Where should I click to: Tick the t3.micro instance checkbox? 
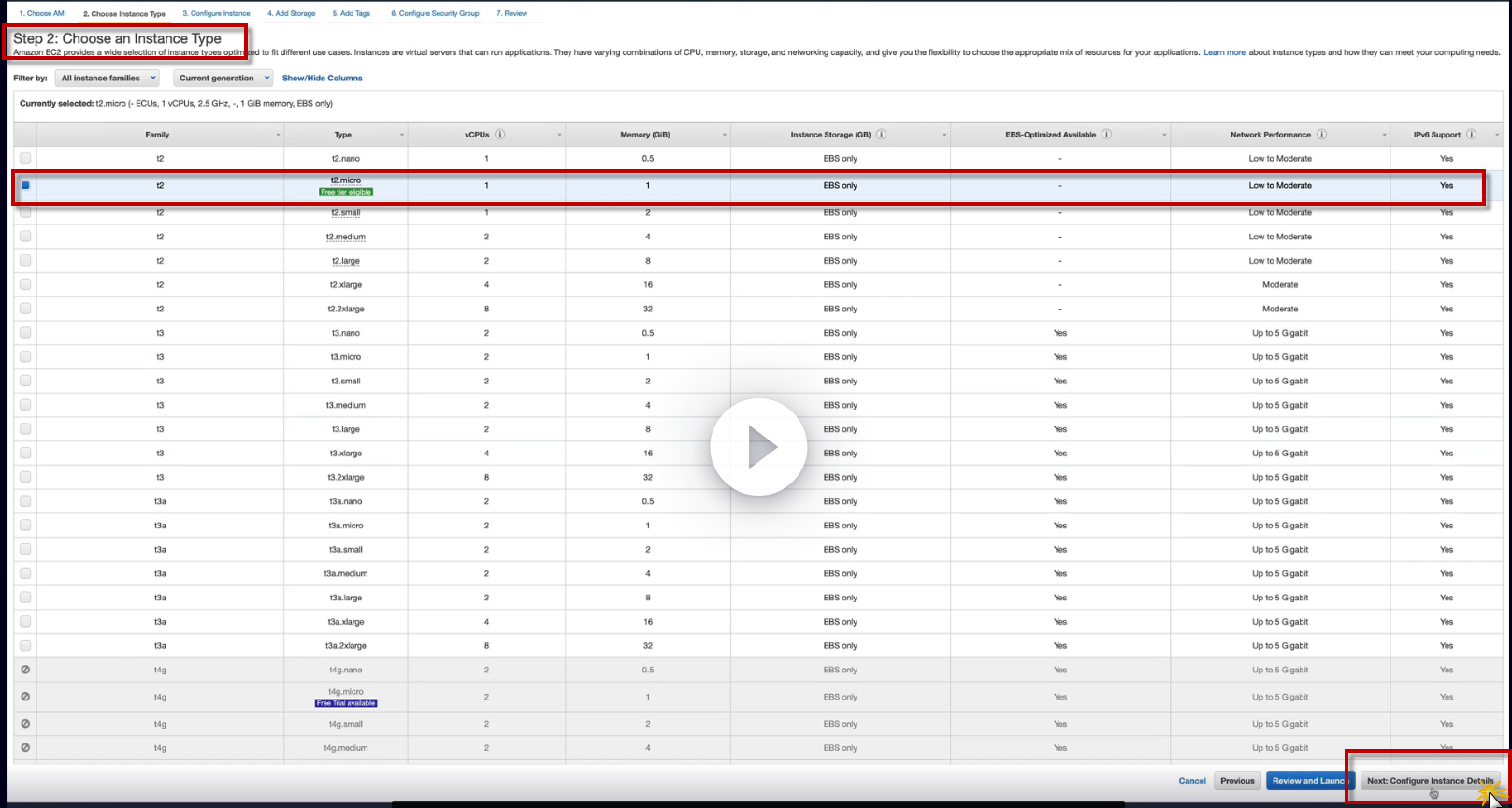[25, 356]
